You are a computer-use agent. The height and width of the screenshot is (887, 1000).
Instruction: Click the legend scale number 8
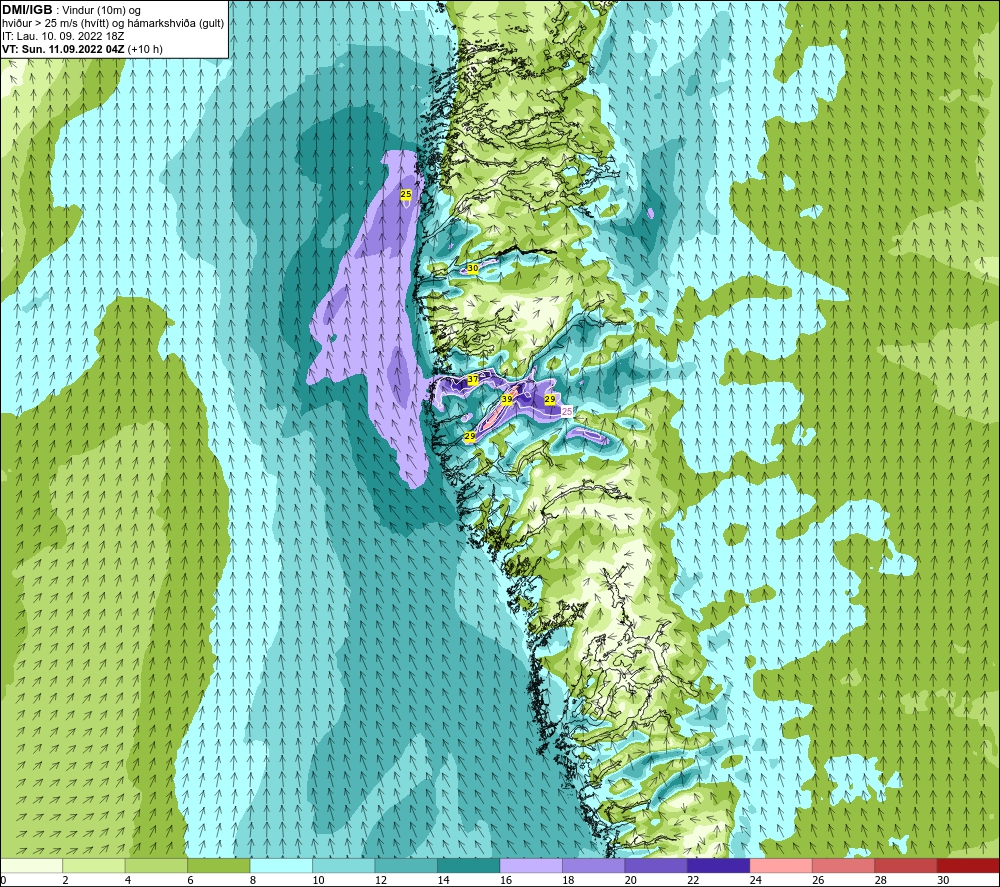(x=253, y=880)
